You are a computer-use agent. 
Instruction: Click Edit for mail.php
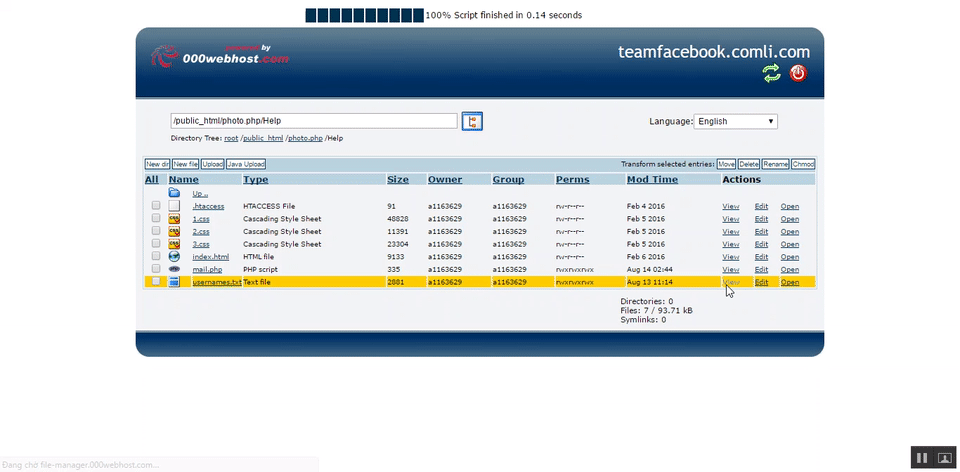[x=761, y=269]
